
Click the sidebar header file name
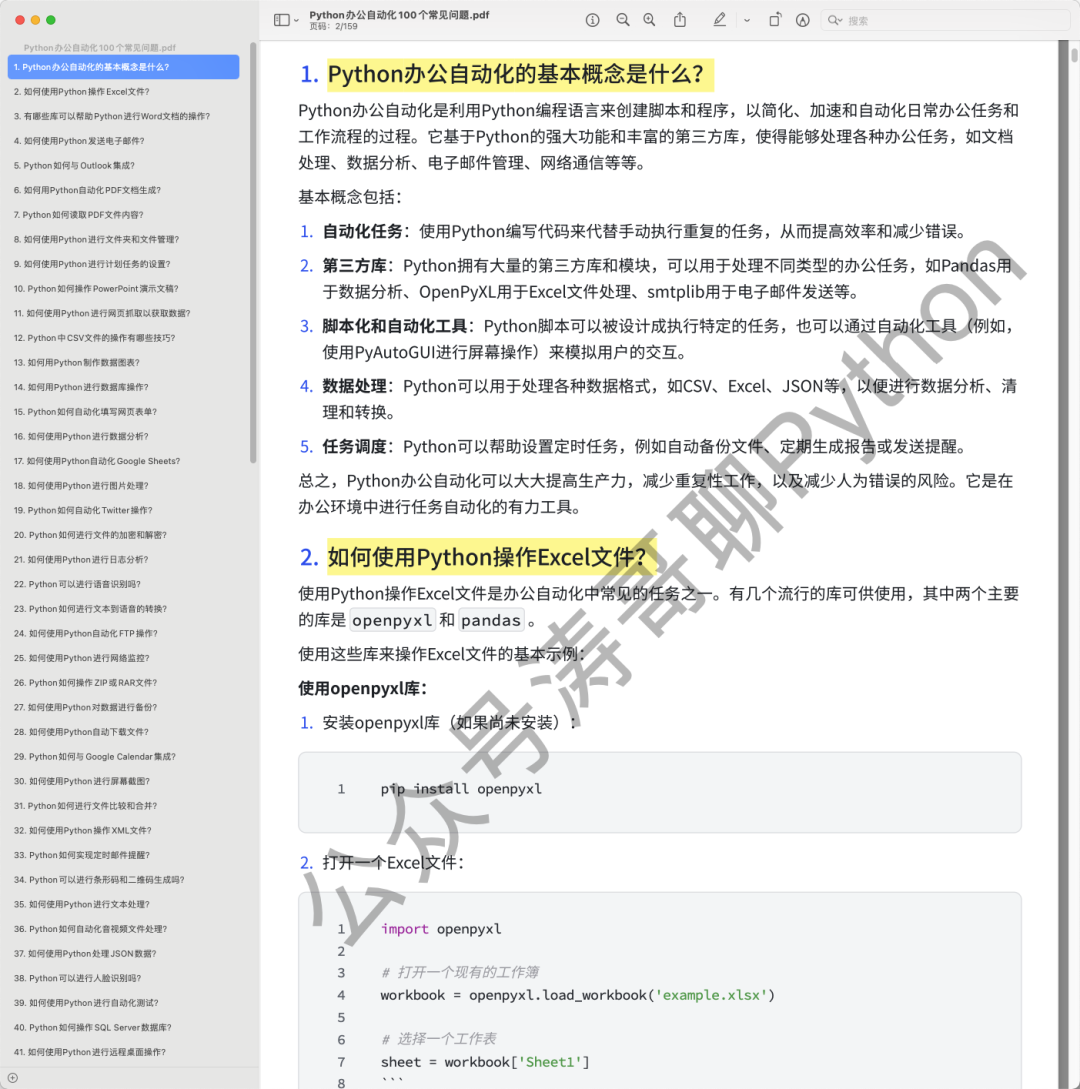(99, 47)
